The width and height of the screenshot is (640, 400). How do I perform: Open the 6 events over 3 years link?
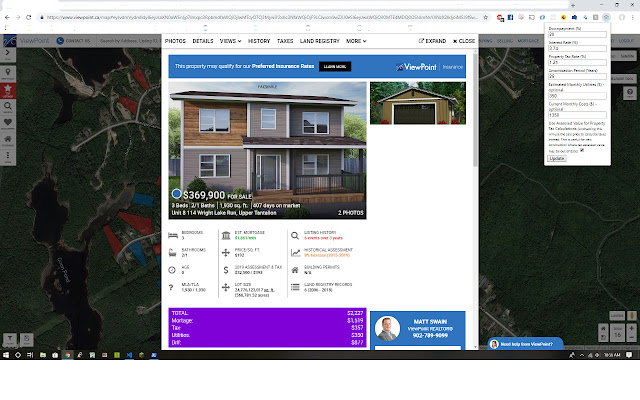(323, 238)
